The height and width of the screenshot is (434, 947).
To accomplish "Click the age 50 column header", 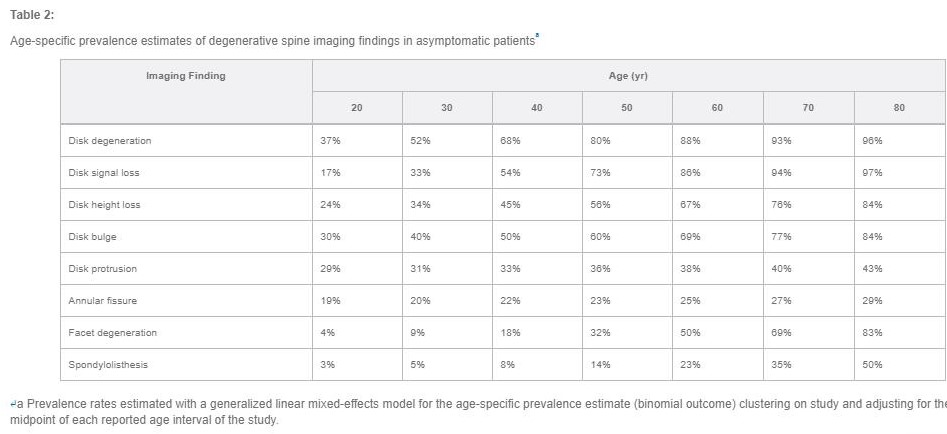I will click(x=627, y=108).
